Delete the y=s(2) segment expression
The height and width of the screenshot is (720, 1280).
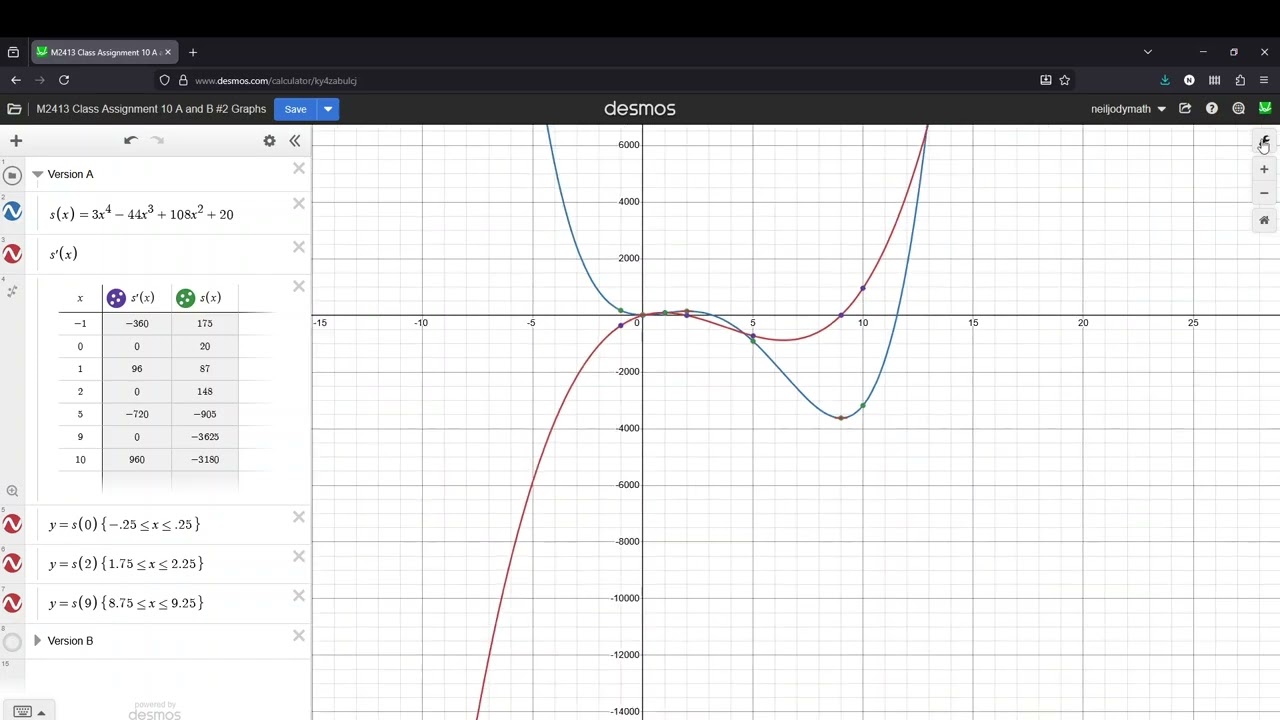click(299, 557)
